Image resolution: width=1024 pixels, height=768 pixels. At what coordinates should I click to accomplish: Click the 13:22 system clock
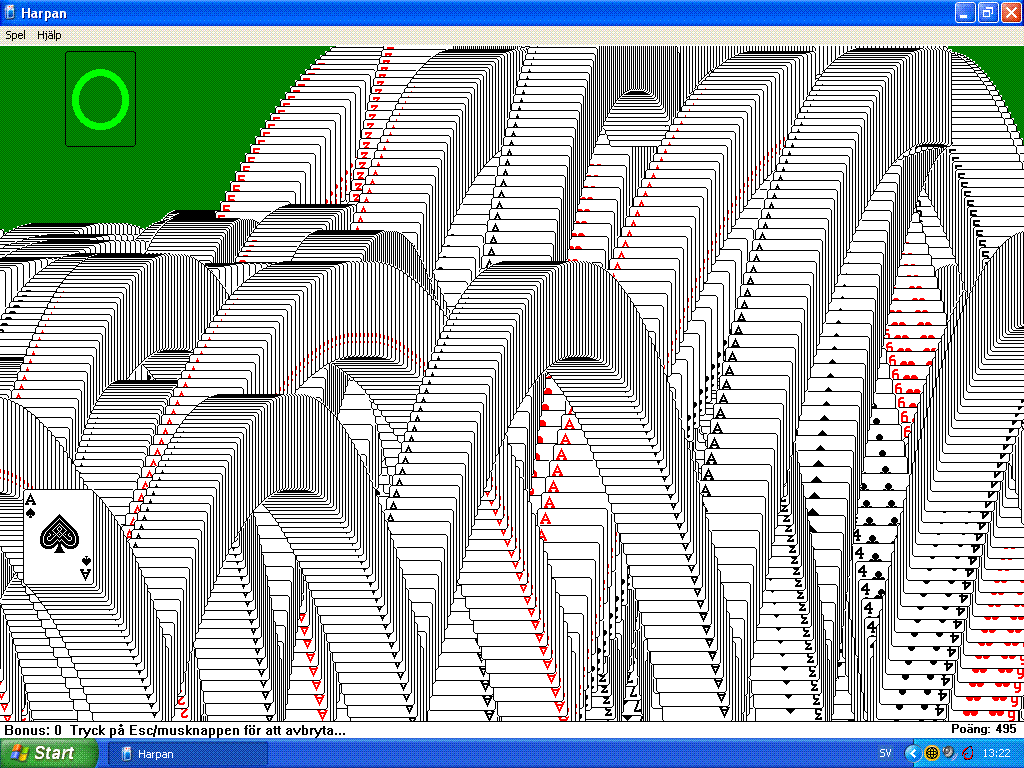[996, 753]
